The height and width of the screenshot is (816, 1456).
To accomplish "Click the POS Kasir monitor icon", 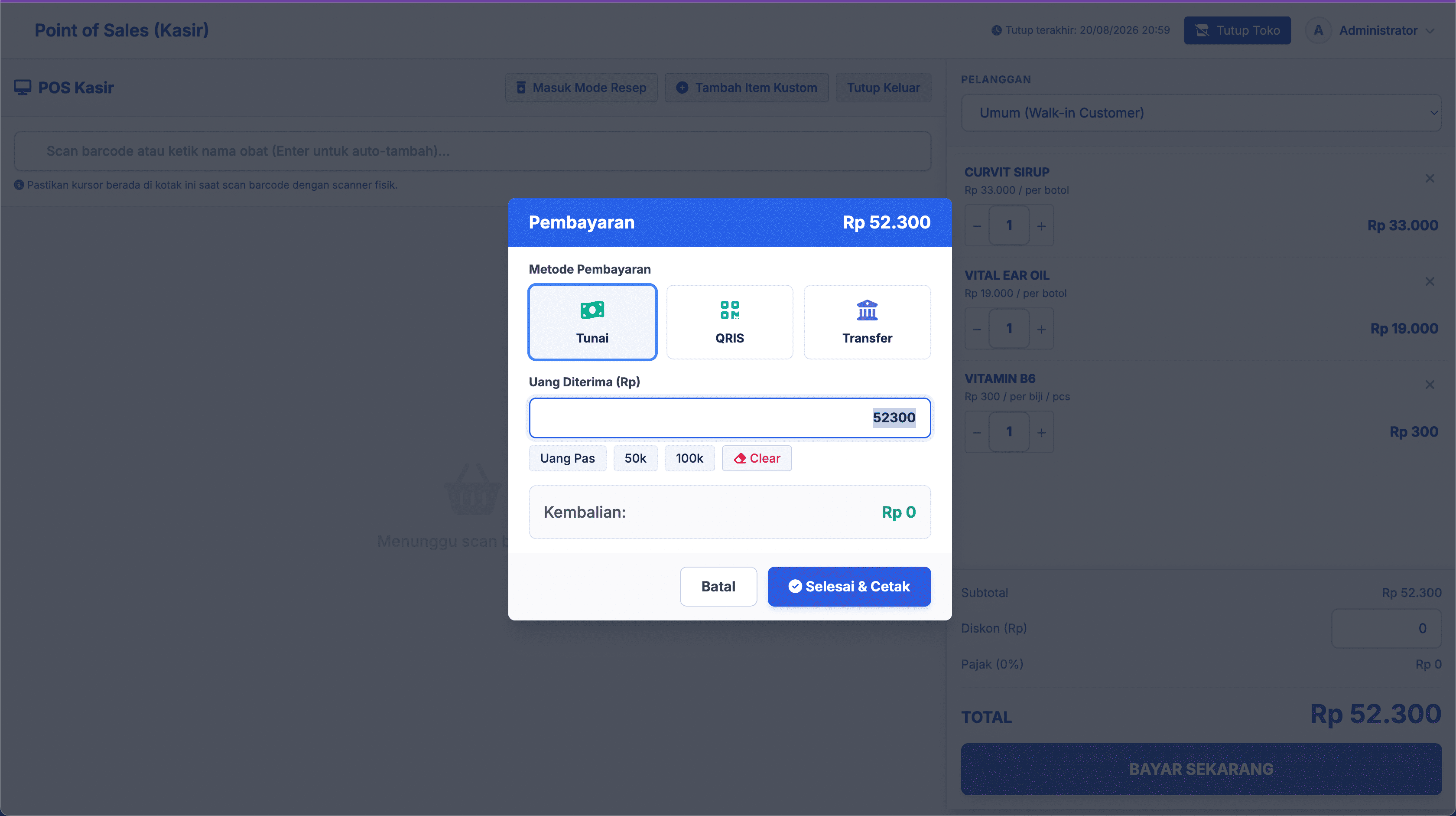I will (x=23, y=88).
